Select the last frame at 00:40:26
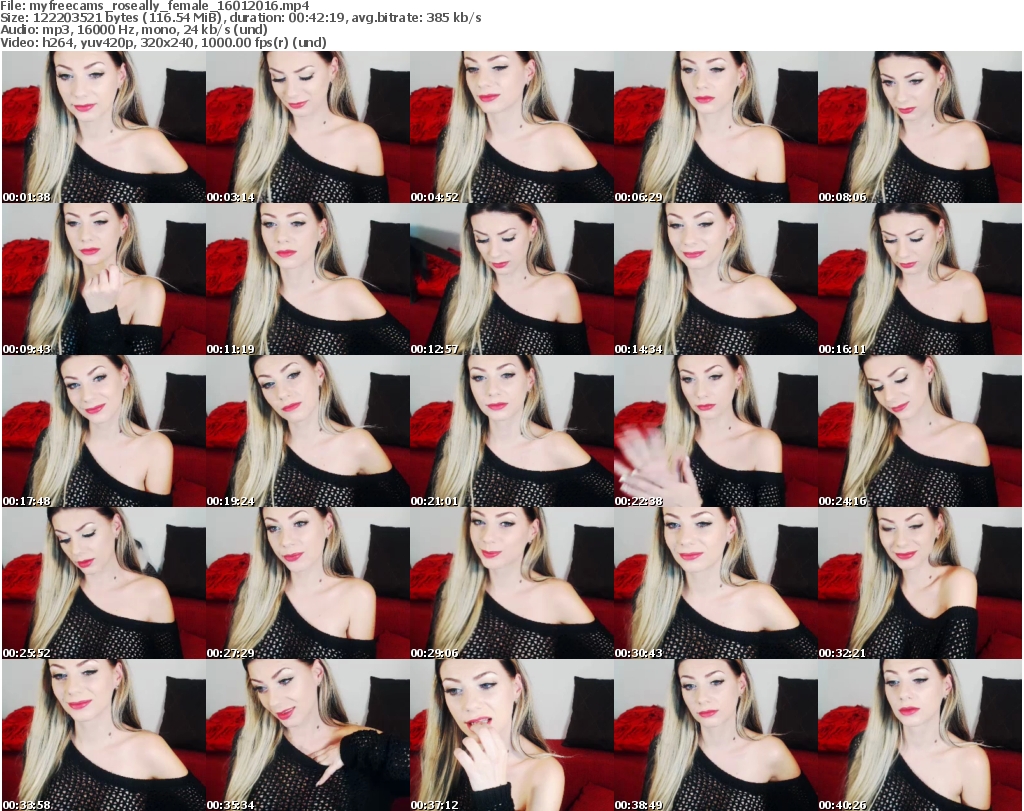 coord(920,735)
